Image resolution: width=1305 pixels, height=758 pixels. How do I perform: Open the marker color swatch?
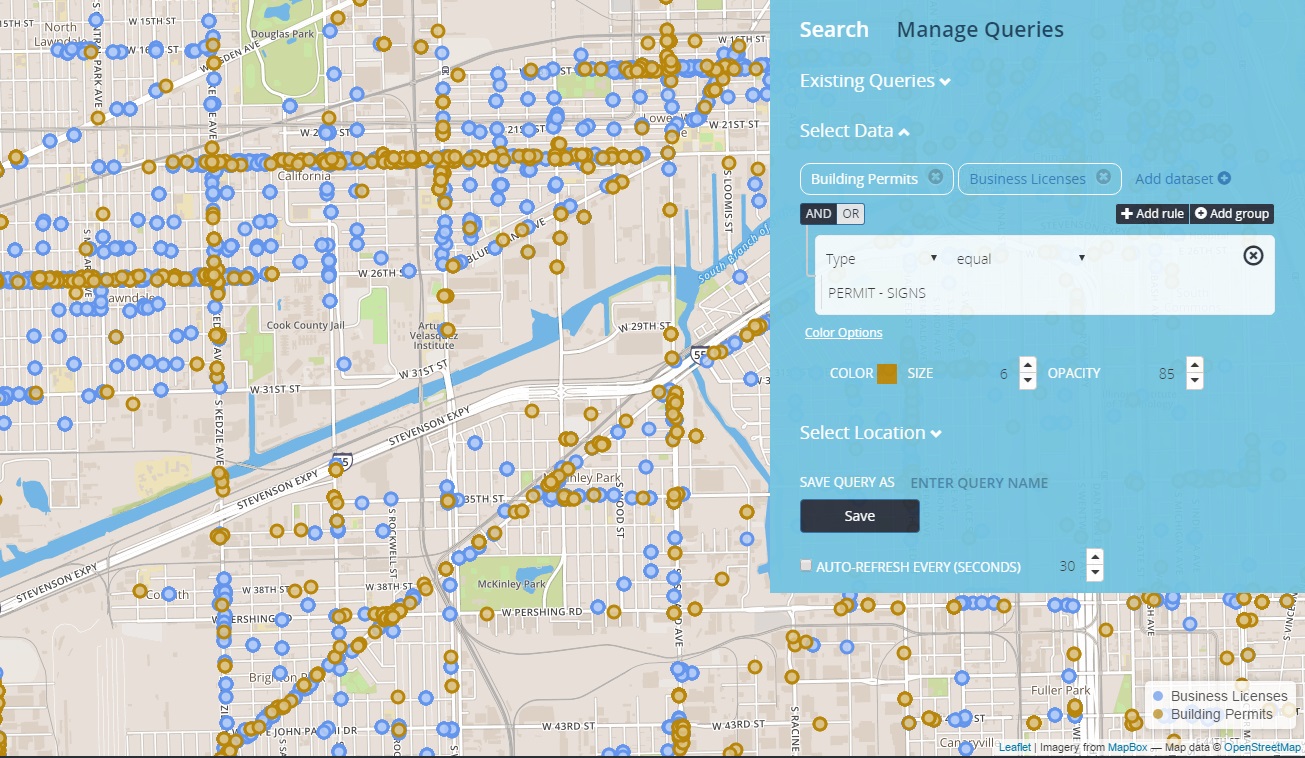click(x=887, y=374)
